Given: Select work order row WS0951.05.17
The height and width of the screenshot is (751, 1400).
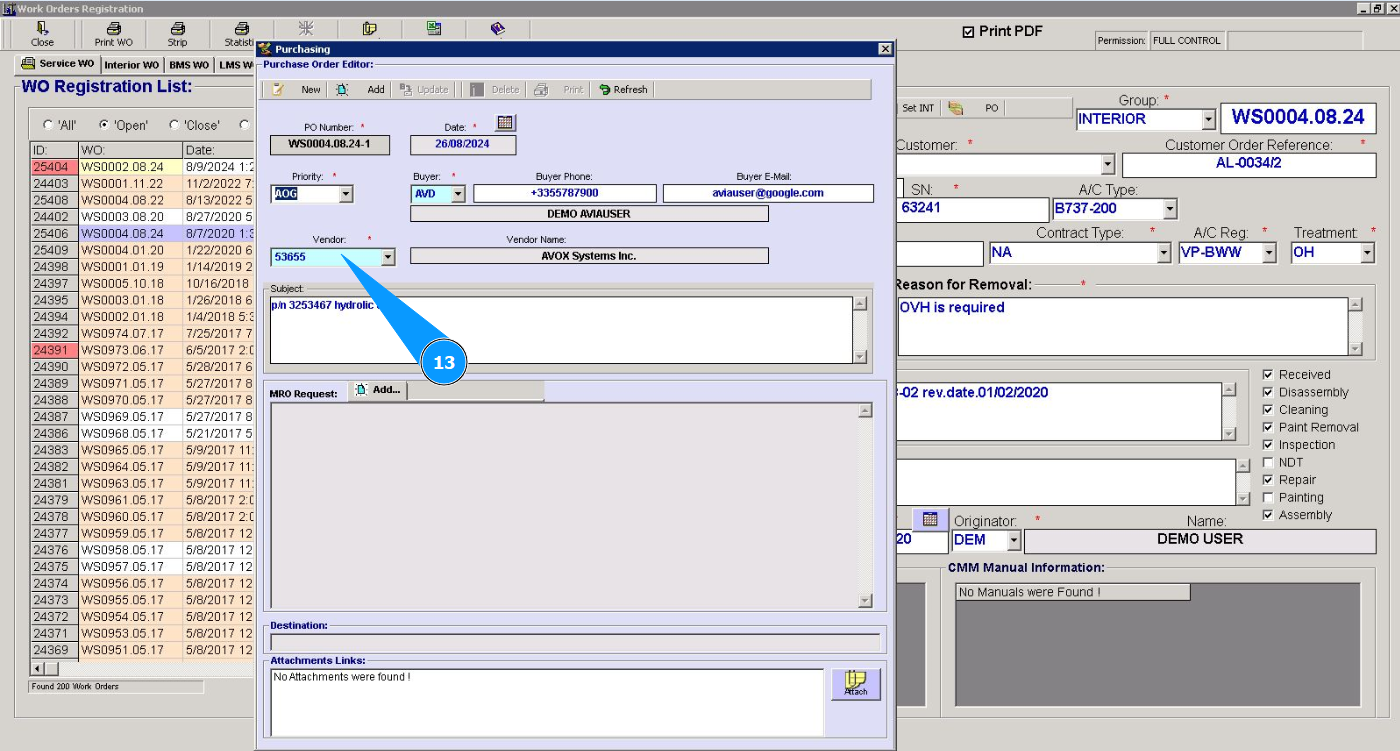Looking at the screenshot, I should point(141,650).
